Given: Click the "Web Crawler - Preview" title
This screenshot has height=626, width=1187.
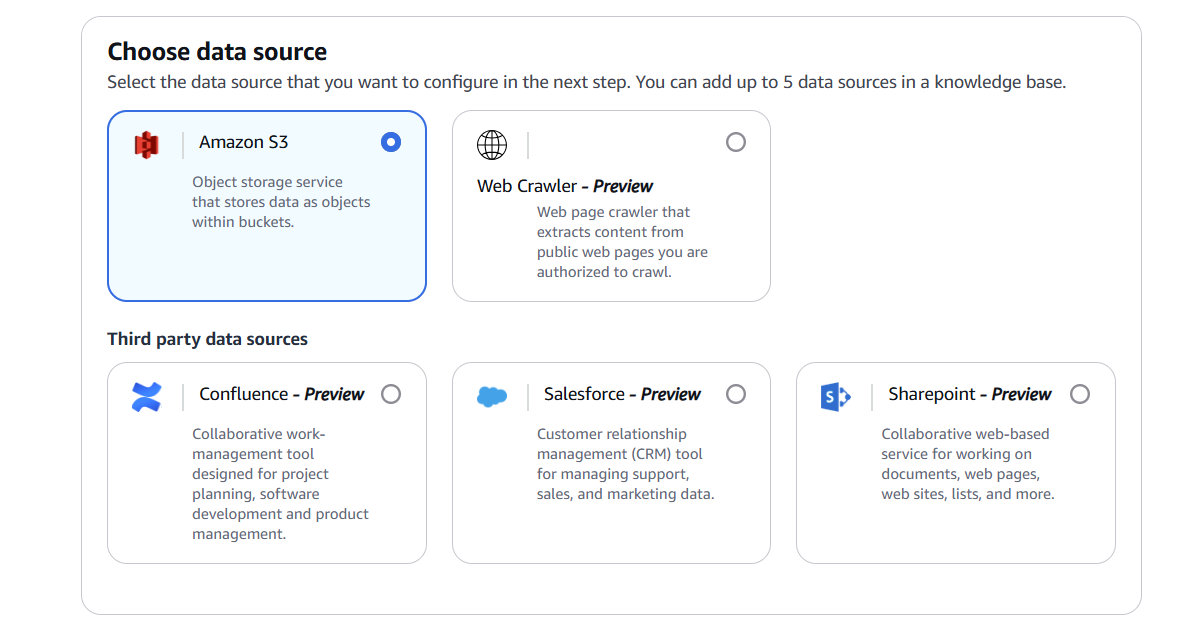Looking at the screenshot, I should tap(565, 186).
